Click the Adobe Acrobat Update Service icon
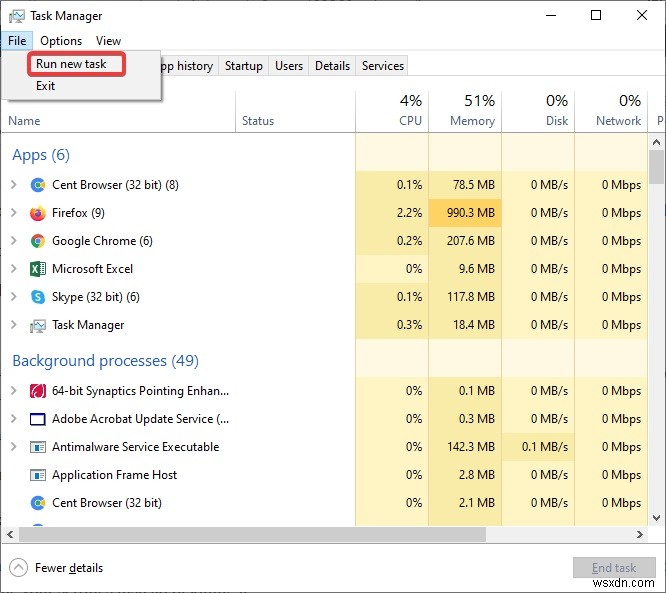 (x=38, y=419)
